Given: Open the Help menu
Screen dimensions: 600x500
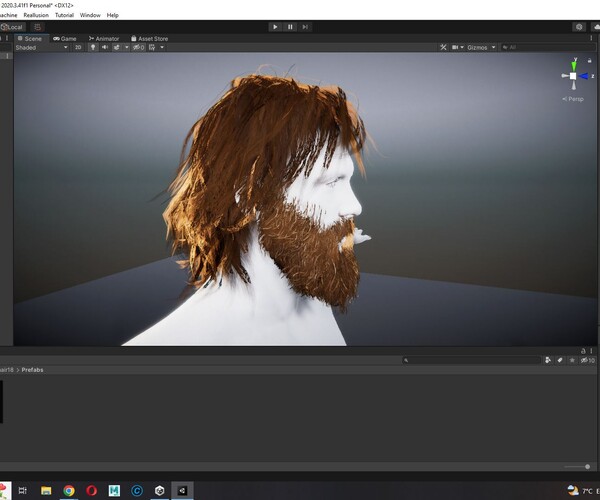Looking at the screenshot, I should coord(112,15).
